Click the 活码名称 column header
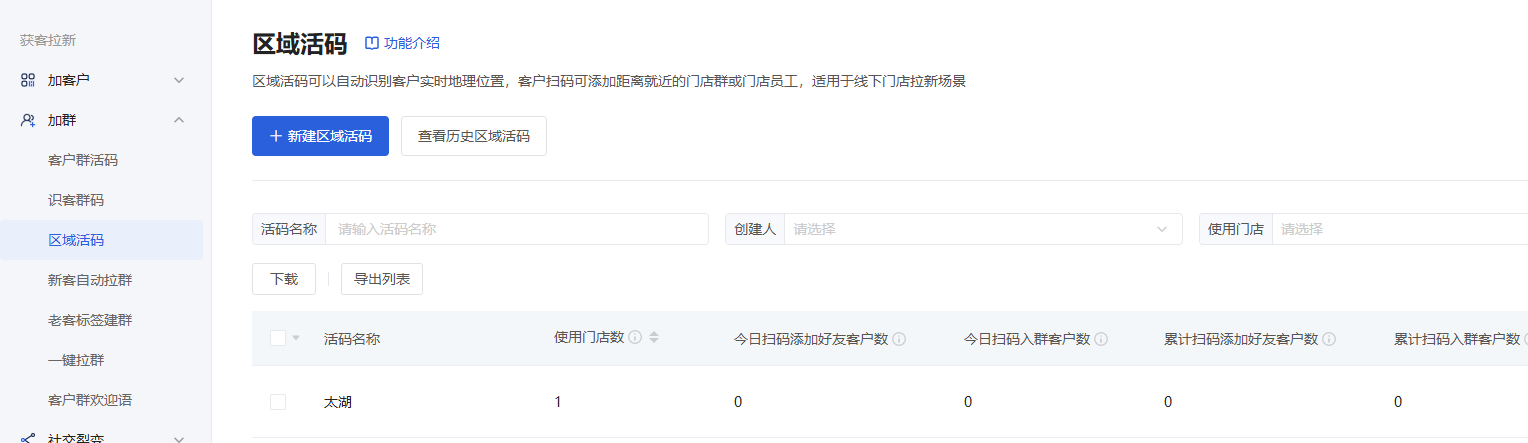The image size is (1528, 443). coord(352,339)
